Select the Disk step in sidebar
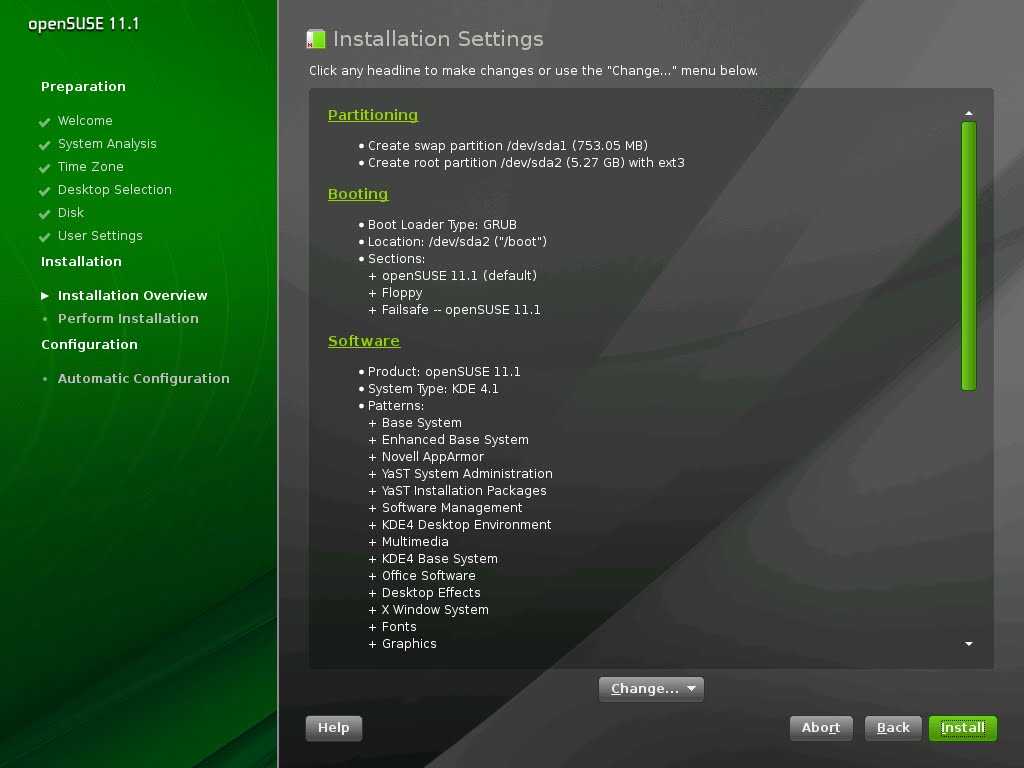1024x768 pixels. pyautogui.click(x=71, y=212)
